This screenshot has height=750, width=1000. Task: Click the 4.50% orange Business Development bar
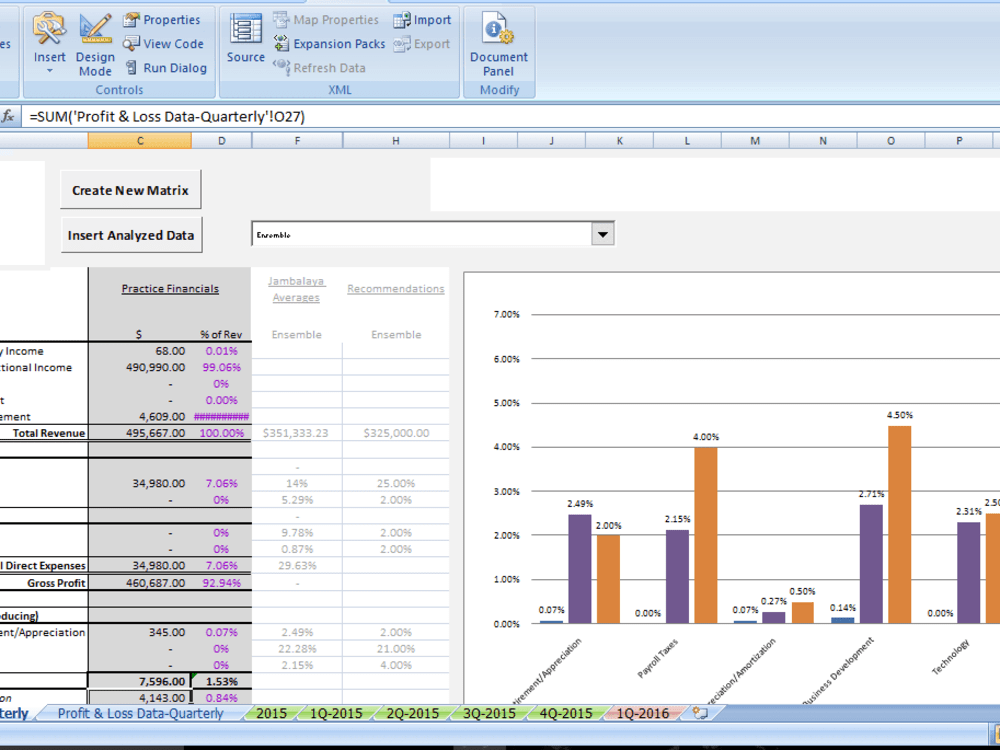point(899,524)
